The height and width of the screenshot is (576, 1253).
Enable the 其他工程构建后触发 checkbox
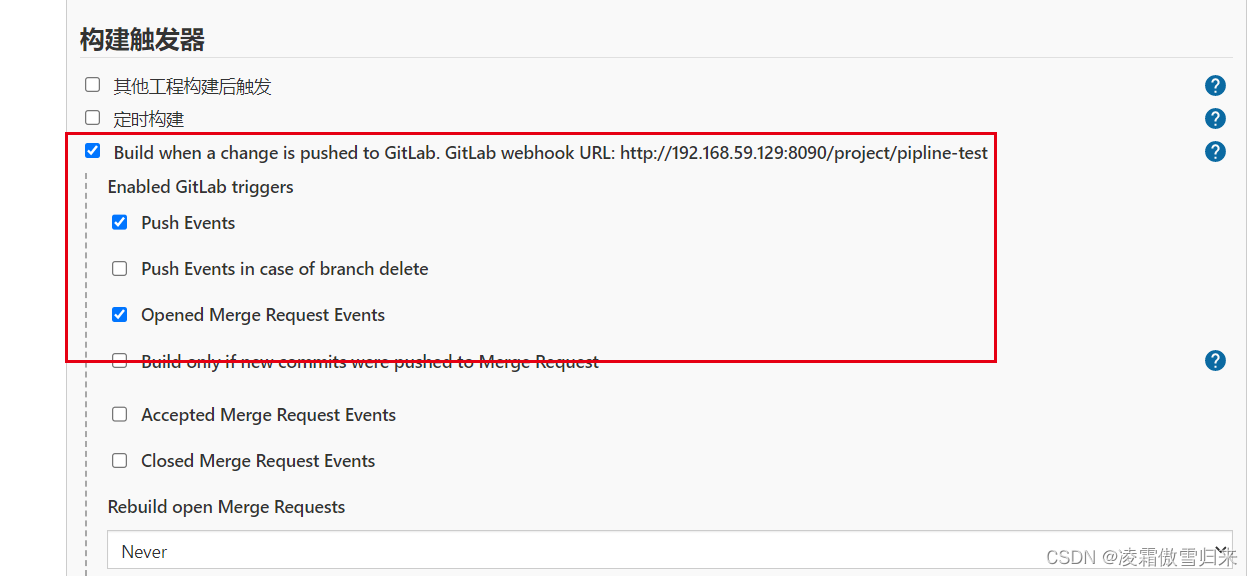[x=93, y=85]
